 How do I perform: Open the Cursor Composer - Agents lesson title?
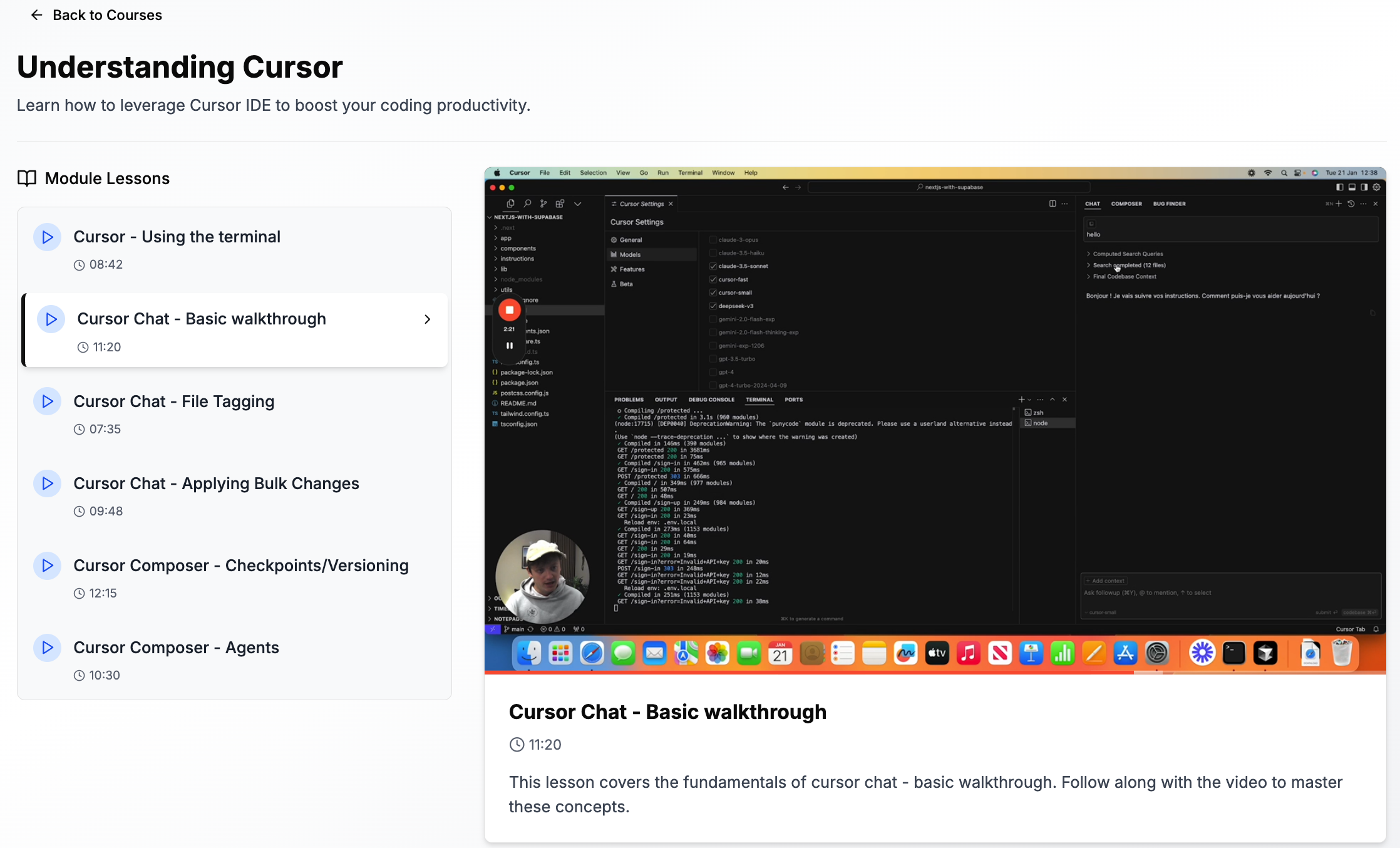click(x=176, y=648)
